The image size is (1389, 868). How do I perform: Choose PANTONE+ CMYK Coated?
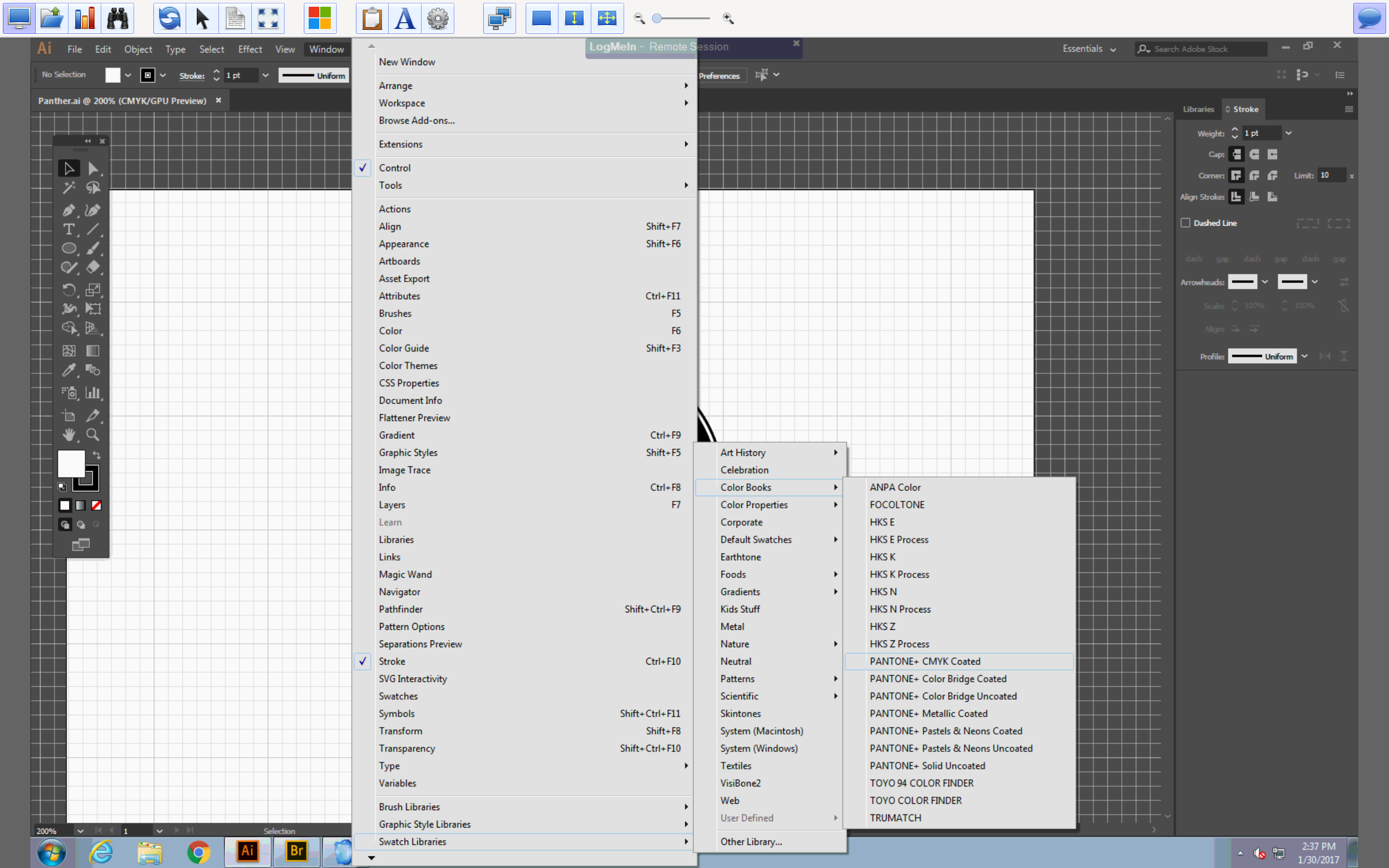pos(958,661)
